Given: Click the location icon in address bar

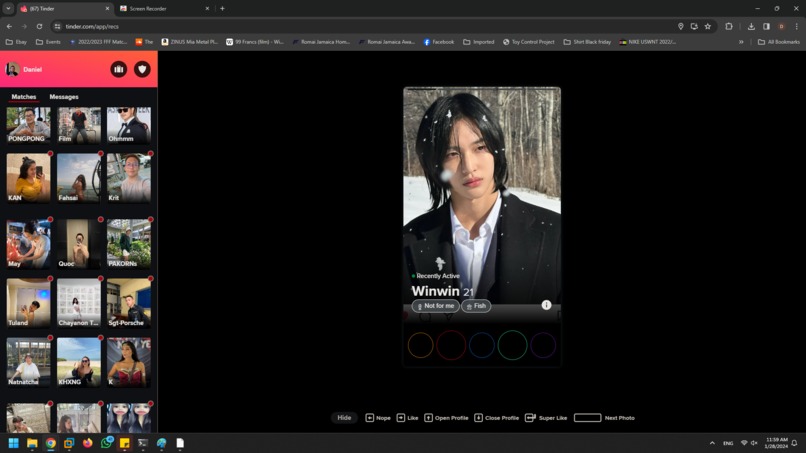Looking at the screenshot, I should click(681, 26).
